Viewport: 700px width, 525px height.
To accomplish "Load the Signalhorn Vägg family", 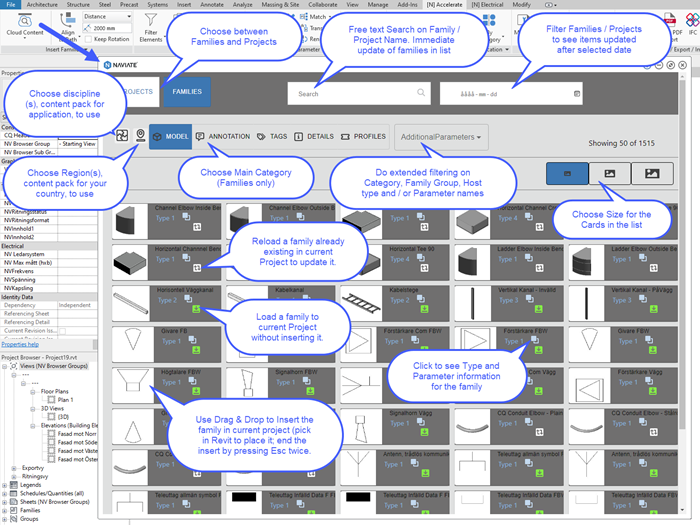I will click(x=425, y=432).
